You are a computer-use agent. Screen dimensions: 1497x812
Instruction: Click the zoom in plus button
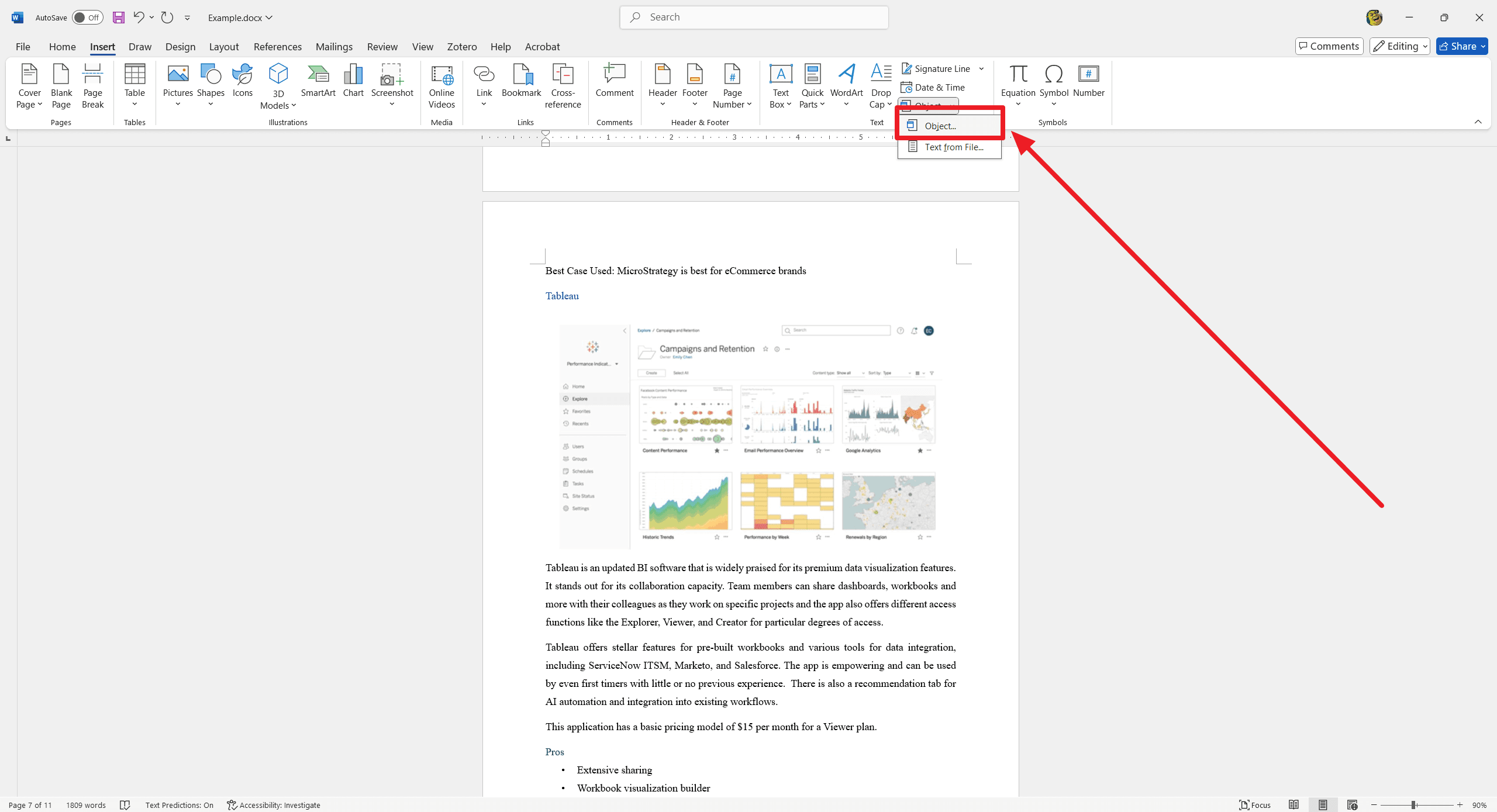(x=1460, y=805)
